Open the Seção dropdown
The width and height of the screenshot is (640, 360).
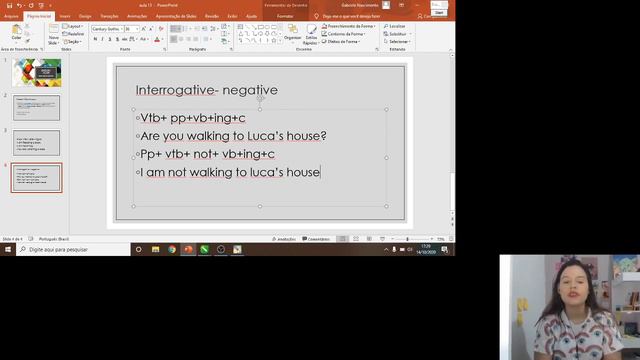(73, 42)
